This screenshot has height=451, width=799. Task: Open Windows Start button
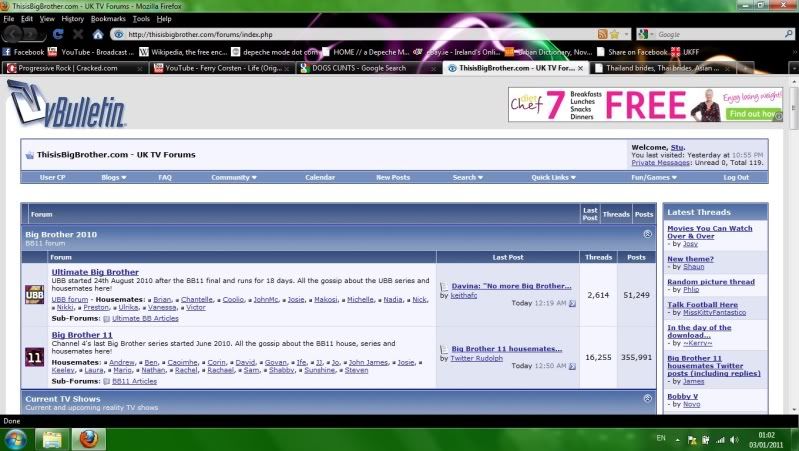[x=15, y=439]
